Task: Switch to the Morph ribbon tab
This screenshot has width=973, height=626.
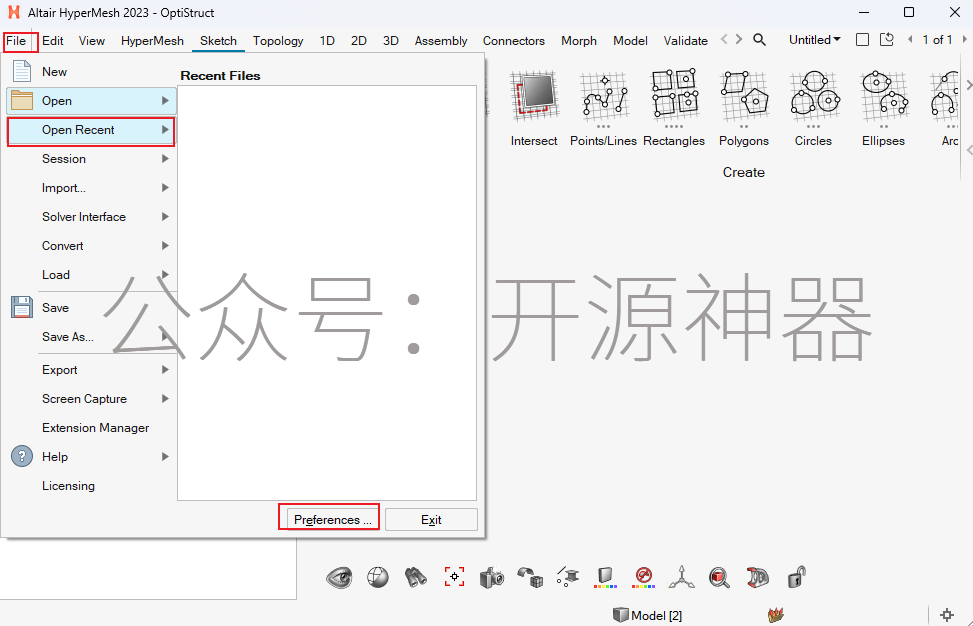Action: point(579,41)
